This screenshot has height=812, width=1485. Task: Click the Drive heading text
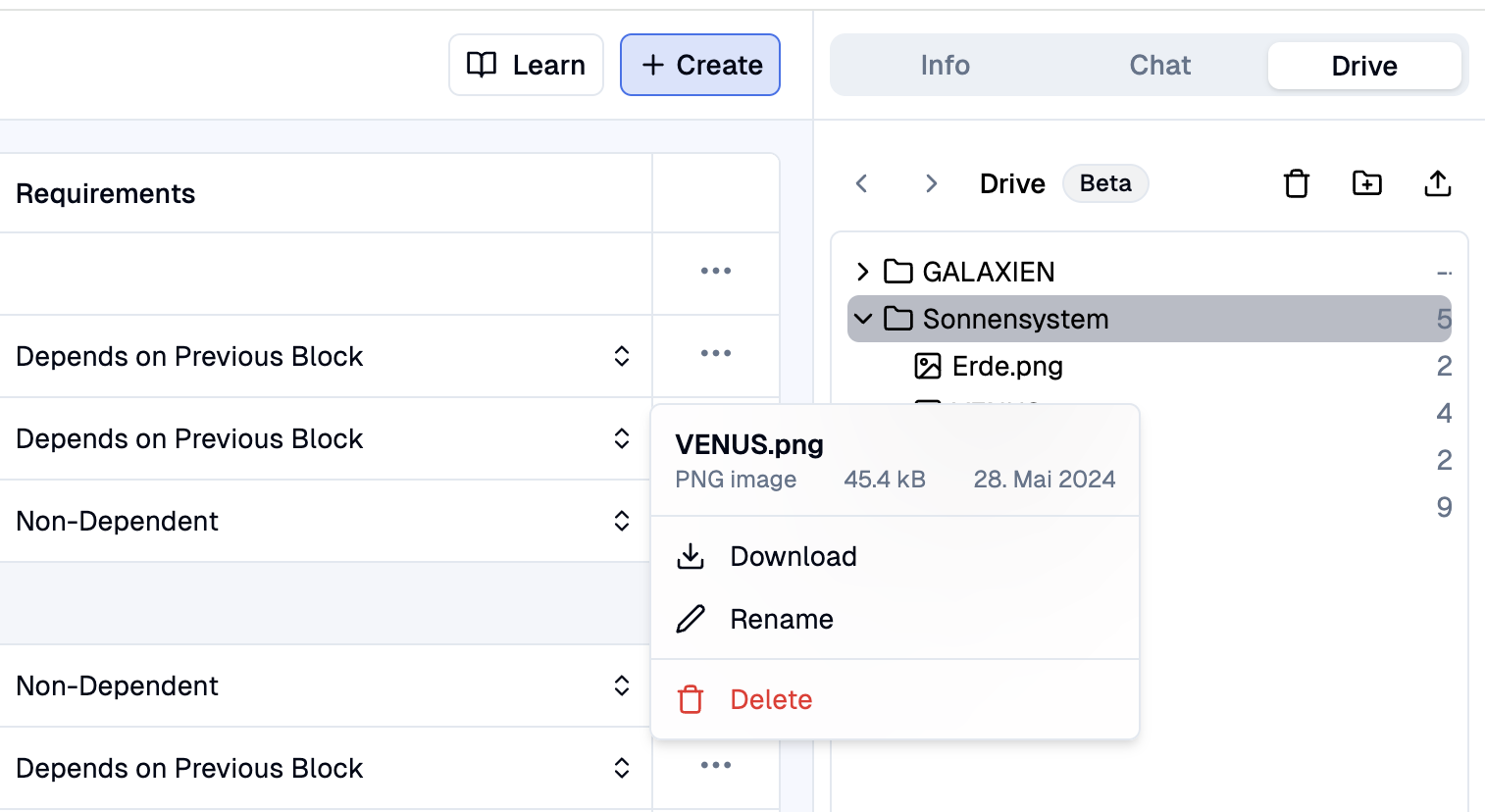[x=1012, y=183]
